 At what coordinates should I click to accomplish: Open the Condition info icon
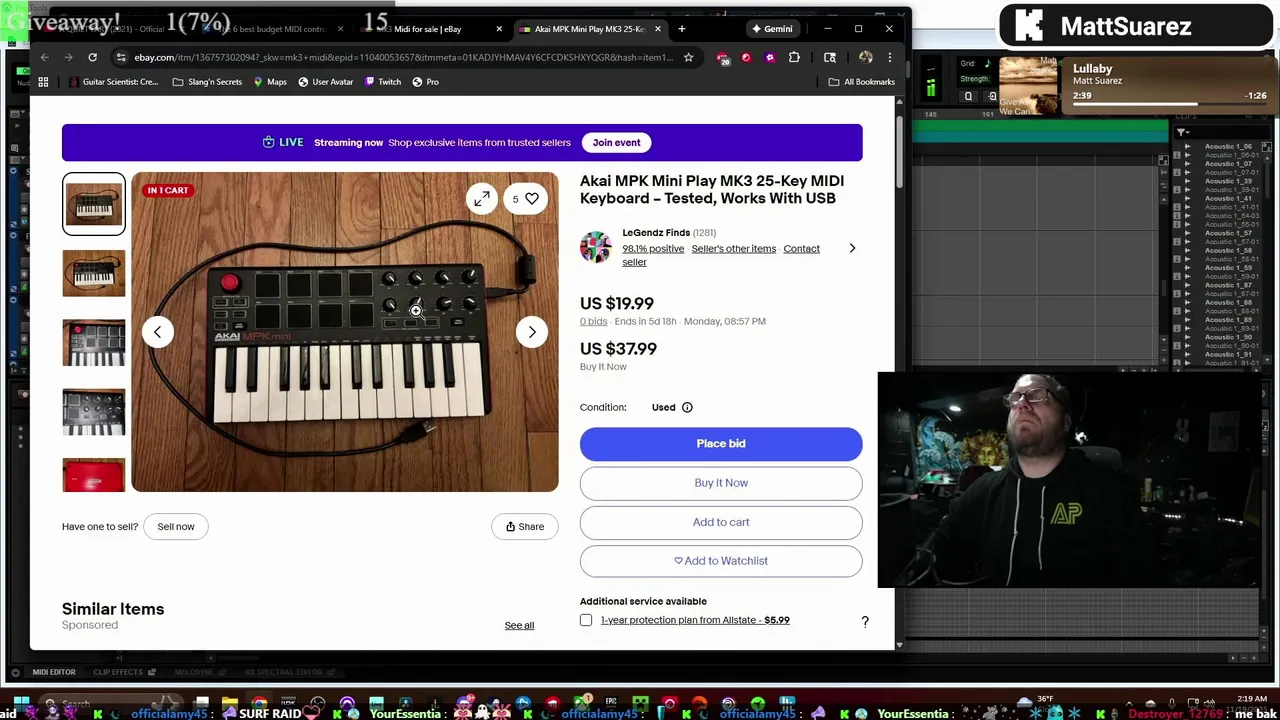[x=687, y=407]
